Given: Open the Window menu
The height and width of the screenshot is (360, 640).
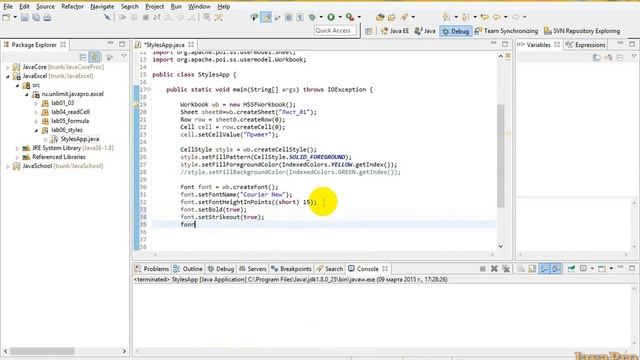Looking at the screenshot, I should pos(199,7).
